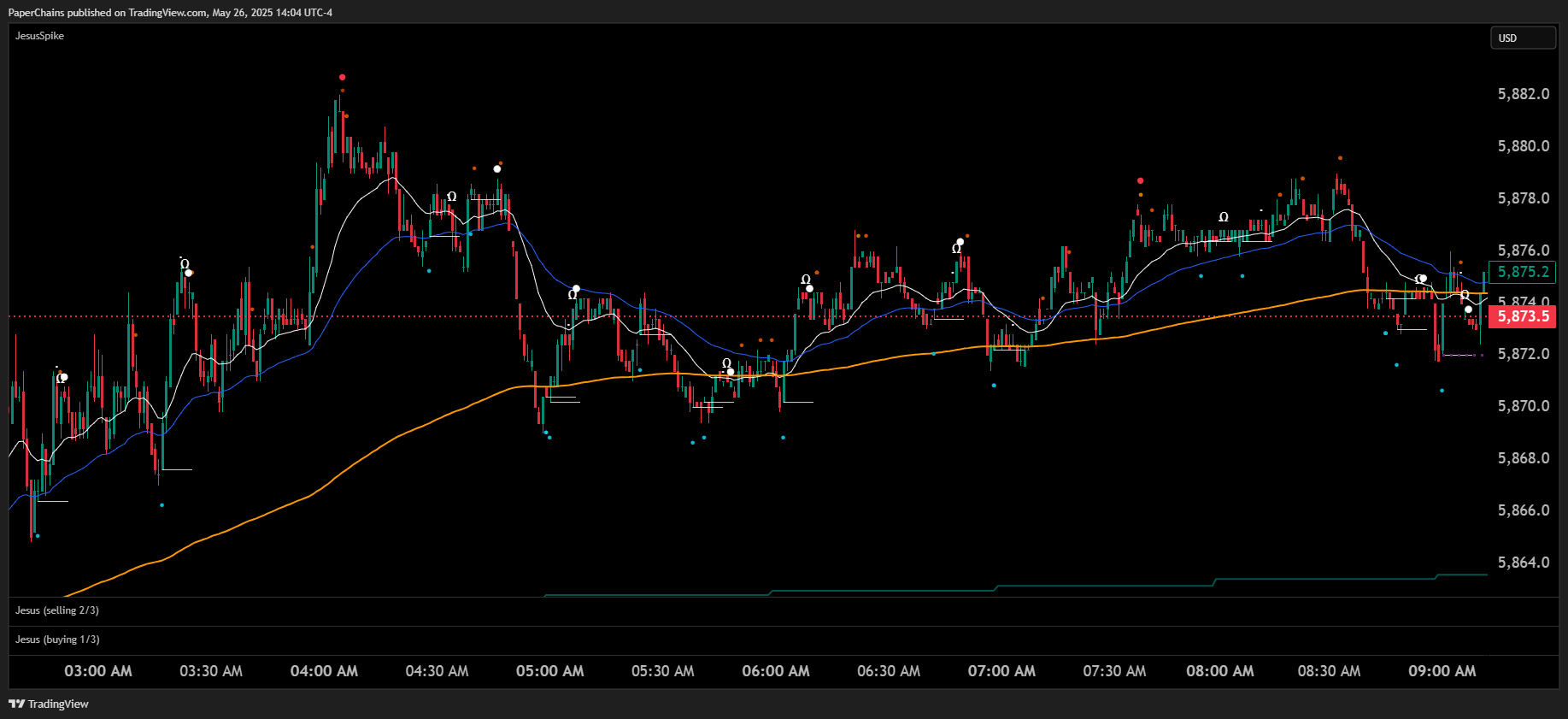
Task: Click the 03:00 AM time label
Action: click(x=98, y=671)
